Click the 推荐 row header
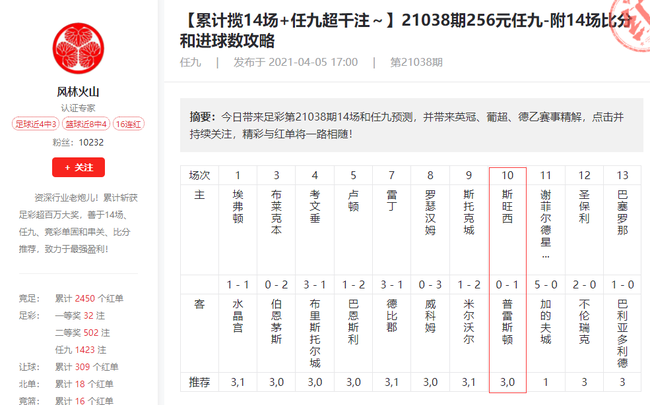This screenshot has height=405, width=650. pyautogui.click(x=199, y=382)
